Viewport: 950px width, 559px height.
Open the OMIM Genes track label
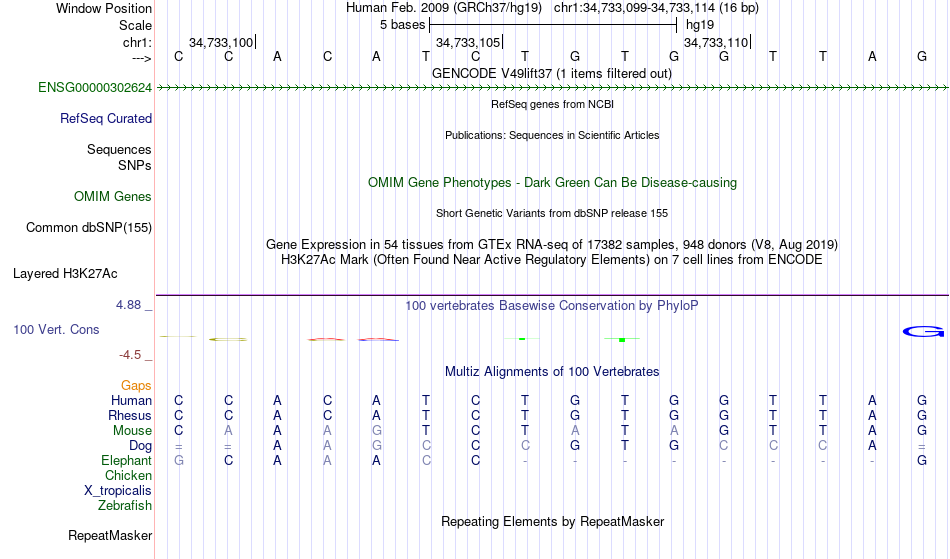(x=113, y=197)
